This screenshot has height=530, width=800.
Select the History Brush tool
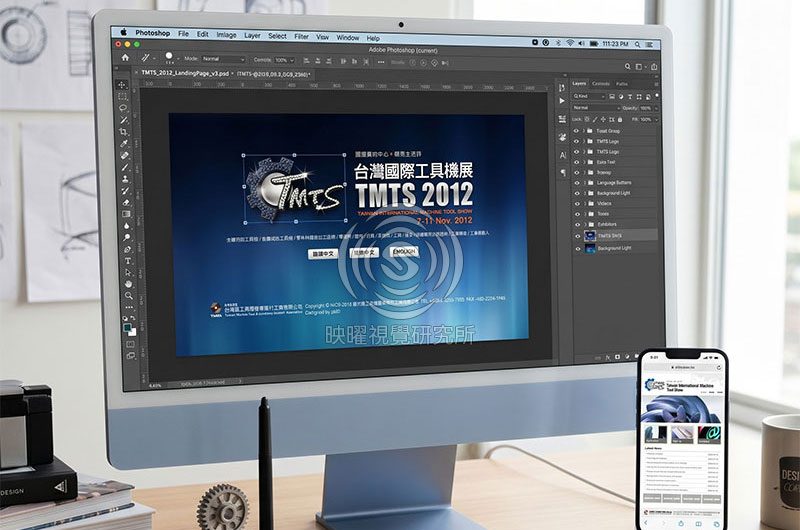coord(126,190)
